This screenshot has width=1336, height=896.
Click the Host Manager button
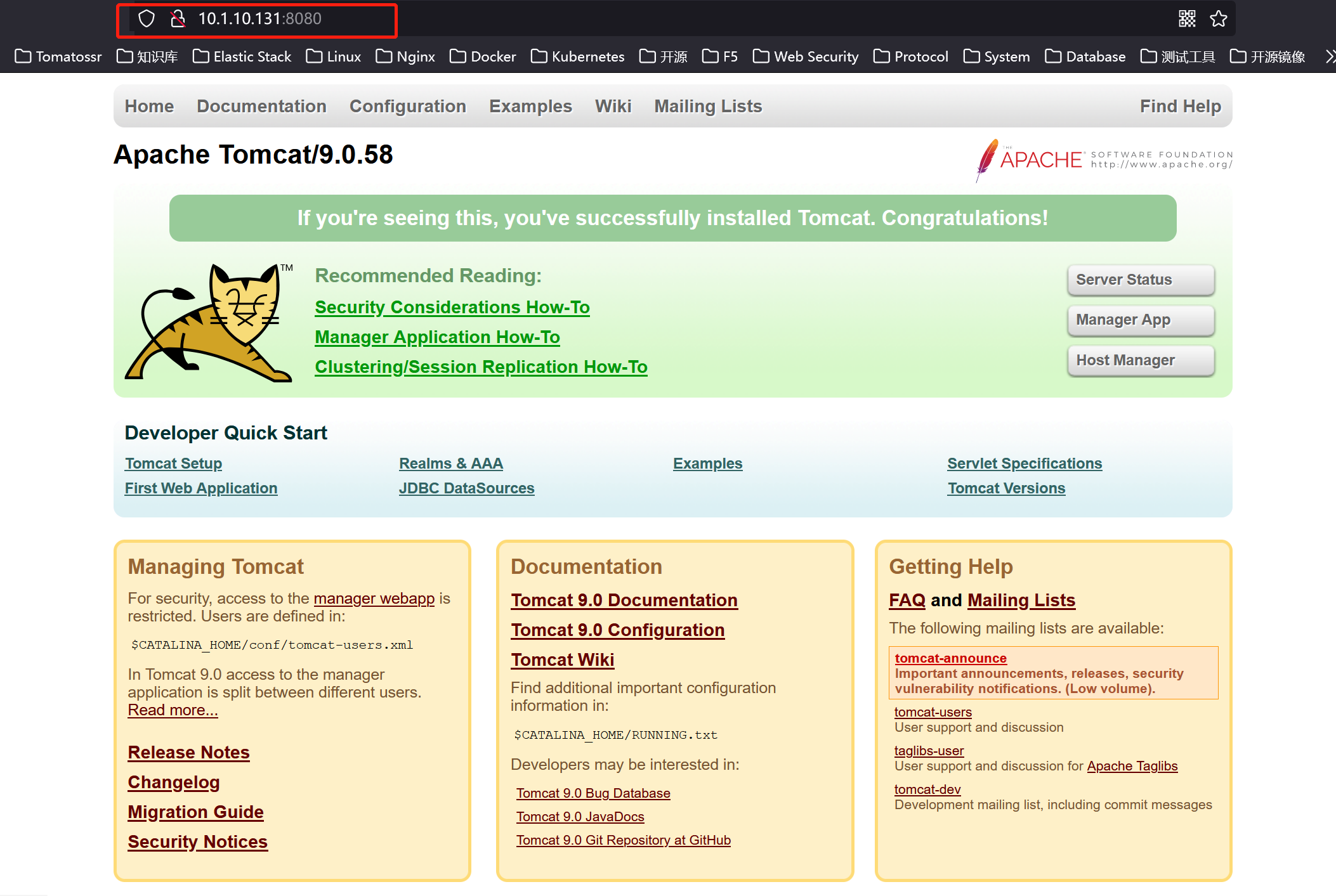[1141, 360]
